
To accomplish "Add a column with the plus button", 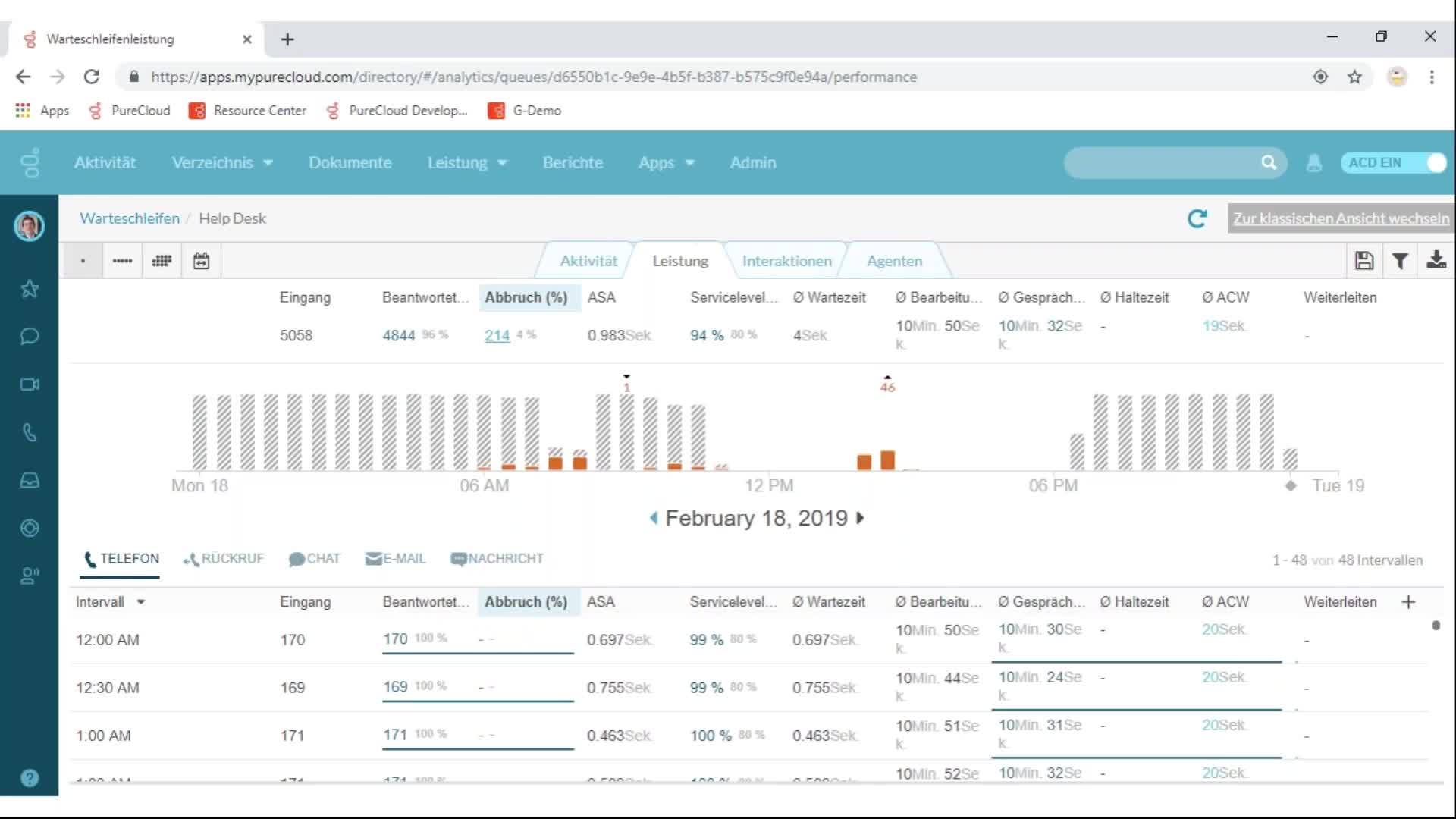I will coord(1408,602).
